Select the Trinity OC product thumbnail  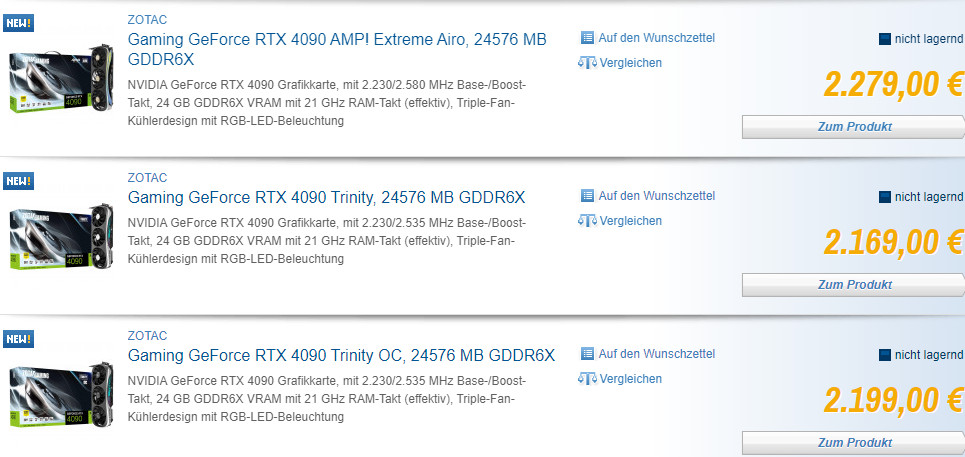pyautogui.click(x=62, y=394)
